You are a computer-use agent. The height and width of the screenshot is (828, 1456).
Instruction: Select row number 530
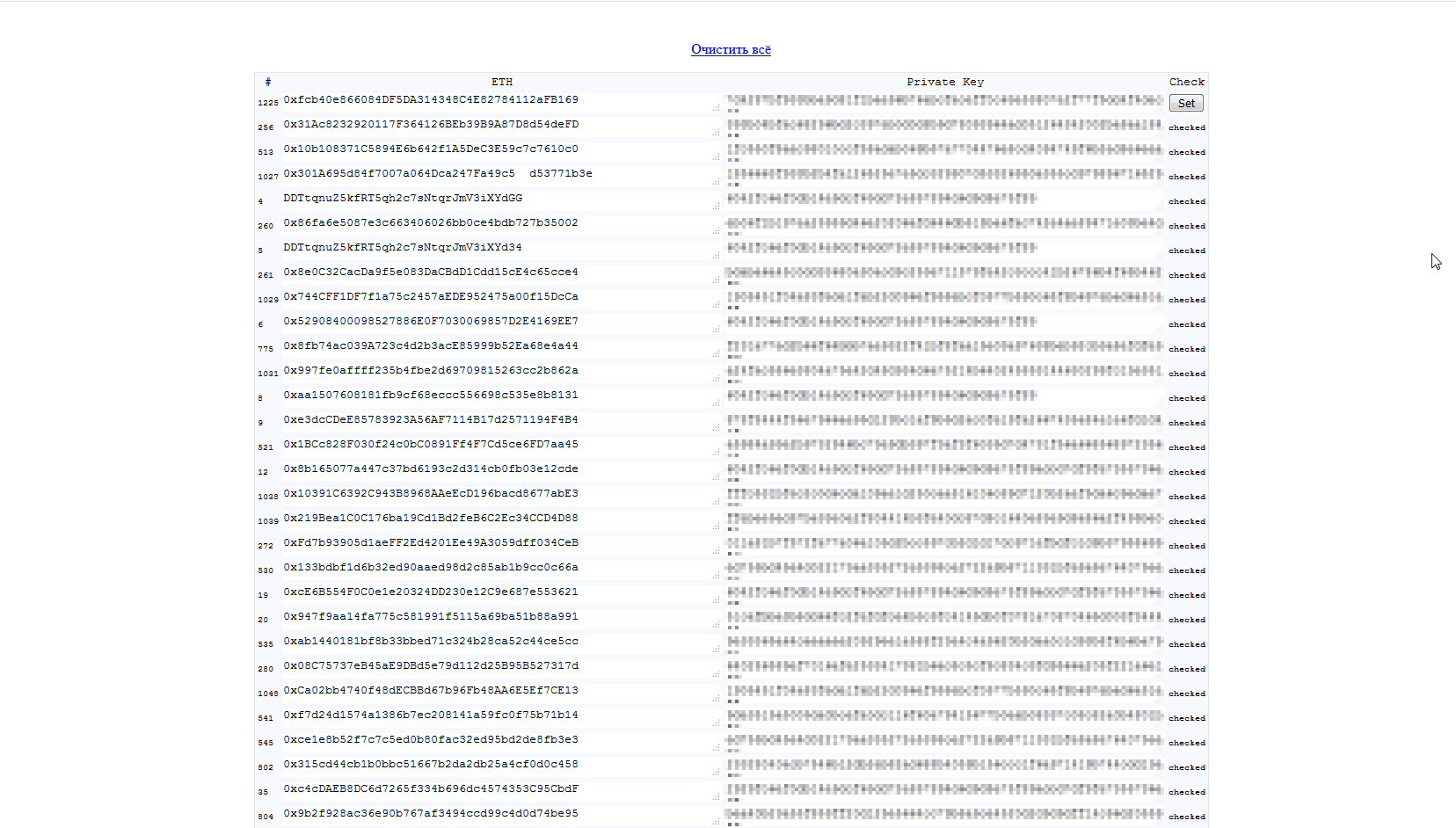tap(266, 570)
